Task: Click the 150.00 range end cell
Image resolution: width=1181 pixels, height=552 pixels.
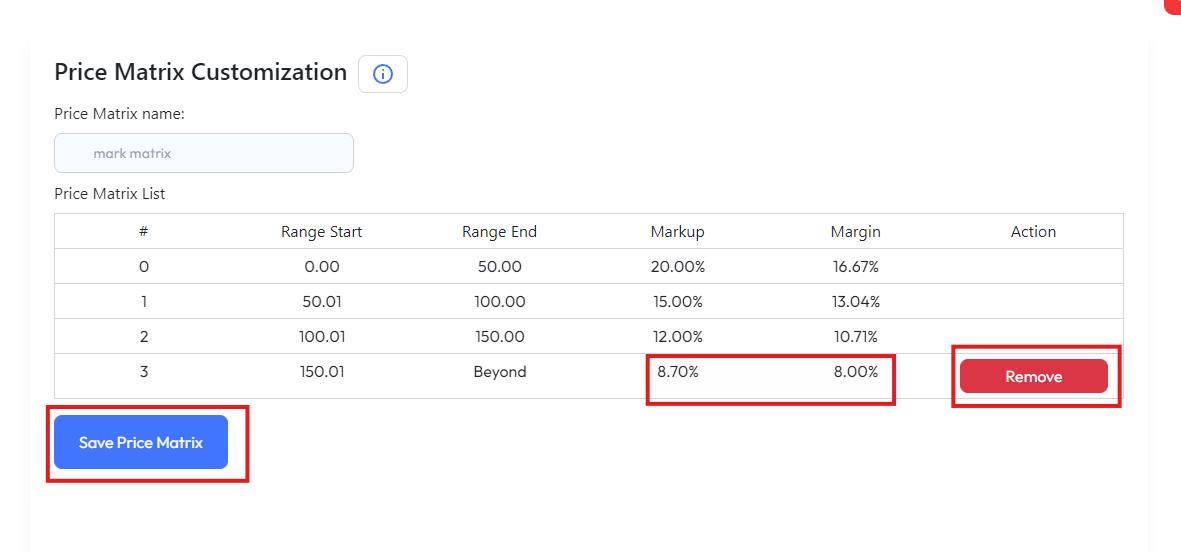Action: point(499,337)
